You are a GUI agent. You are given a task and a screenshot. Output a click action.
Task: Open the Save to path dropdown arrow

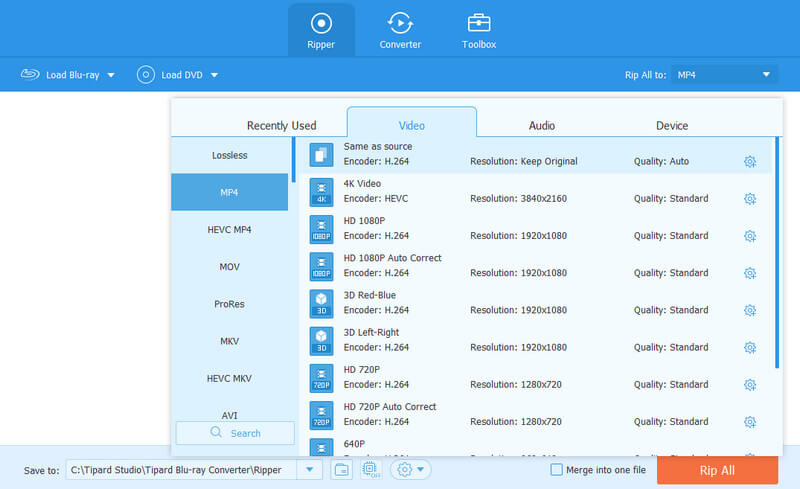tap(311, 469)
